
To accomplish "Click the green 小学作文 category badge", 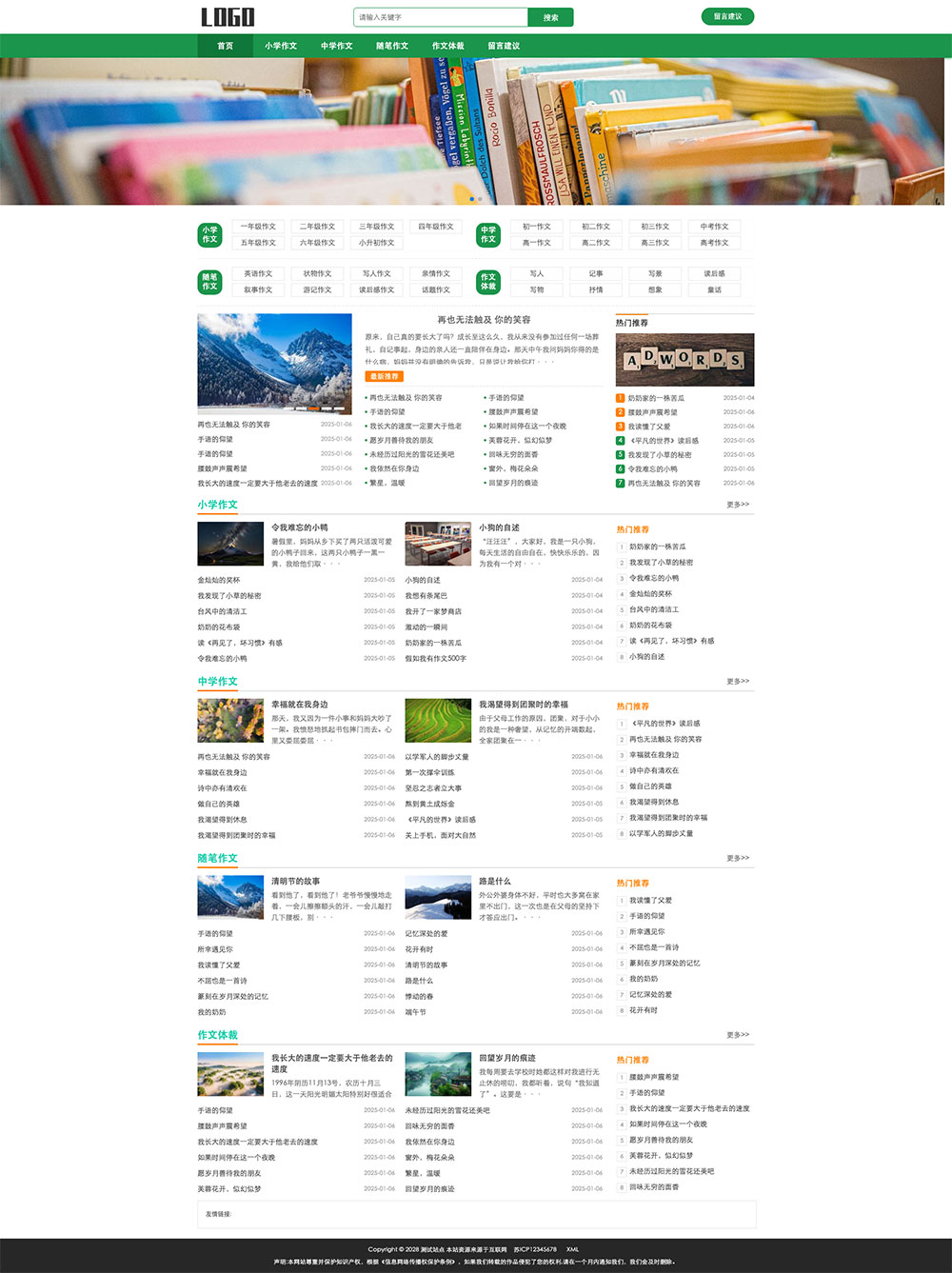I will pyautogui.click(x=209, y=234).
